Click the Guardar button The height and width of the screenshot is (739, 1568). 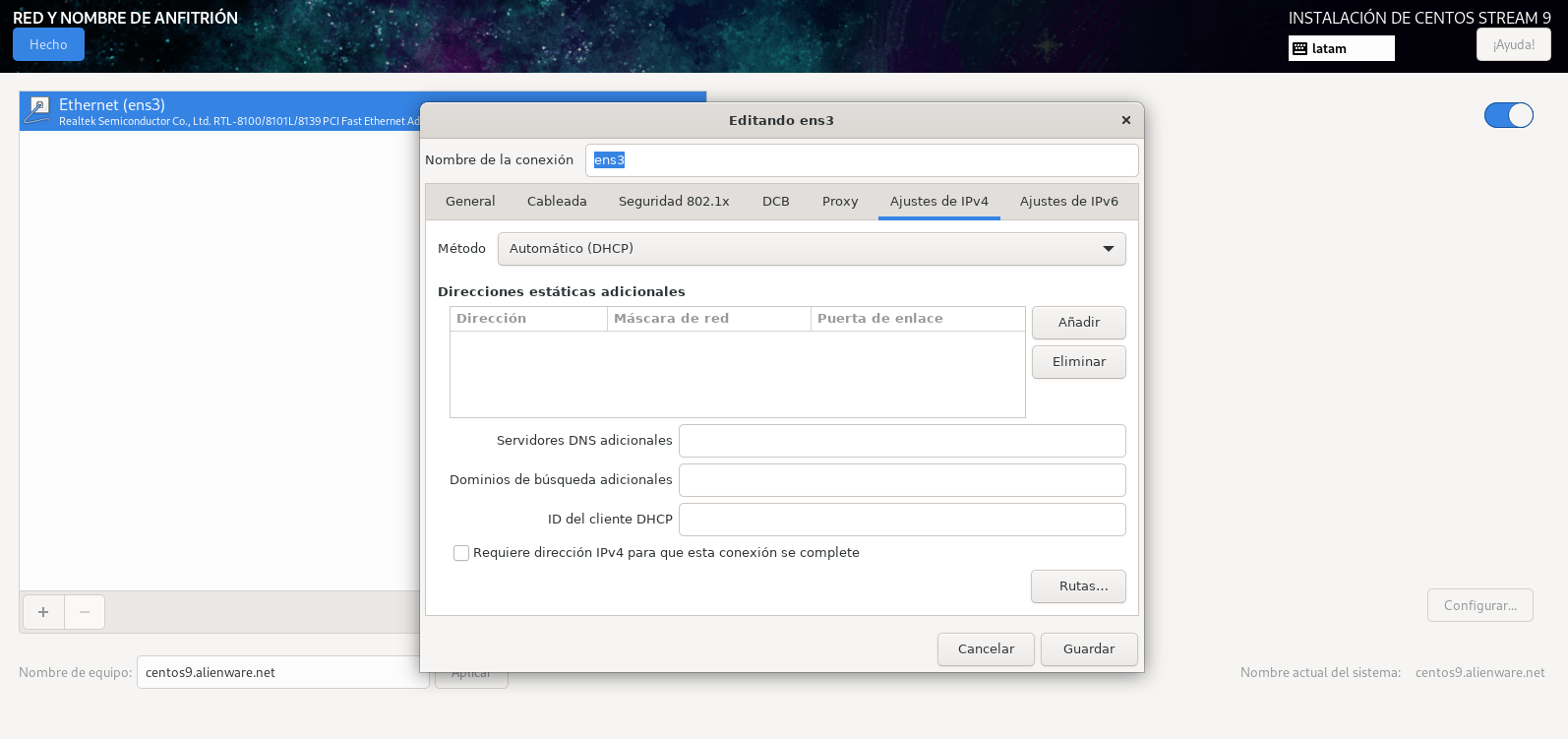1089,649
